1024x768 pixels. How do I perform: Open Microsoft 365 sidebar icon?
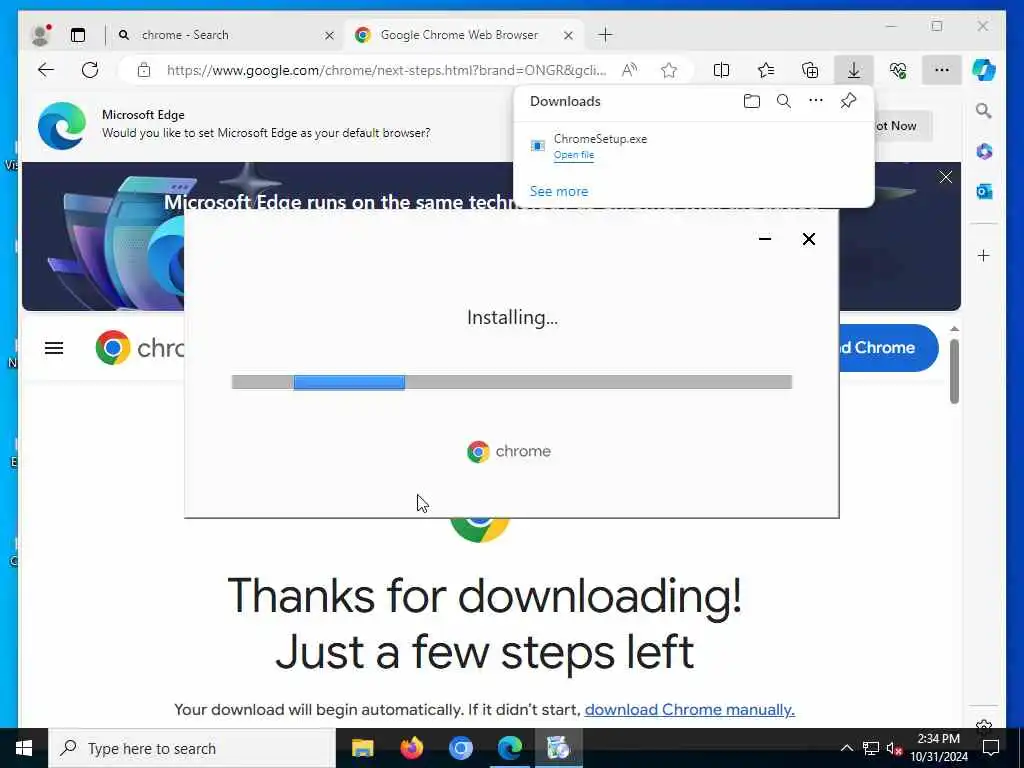click(x=984, y=152)
